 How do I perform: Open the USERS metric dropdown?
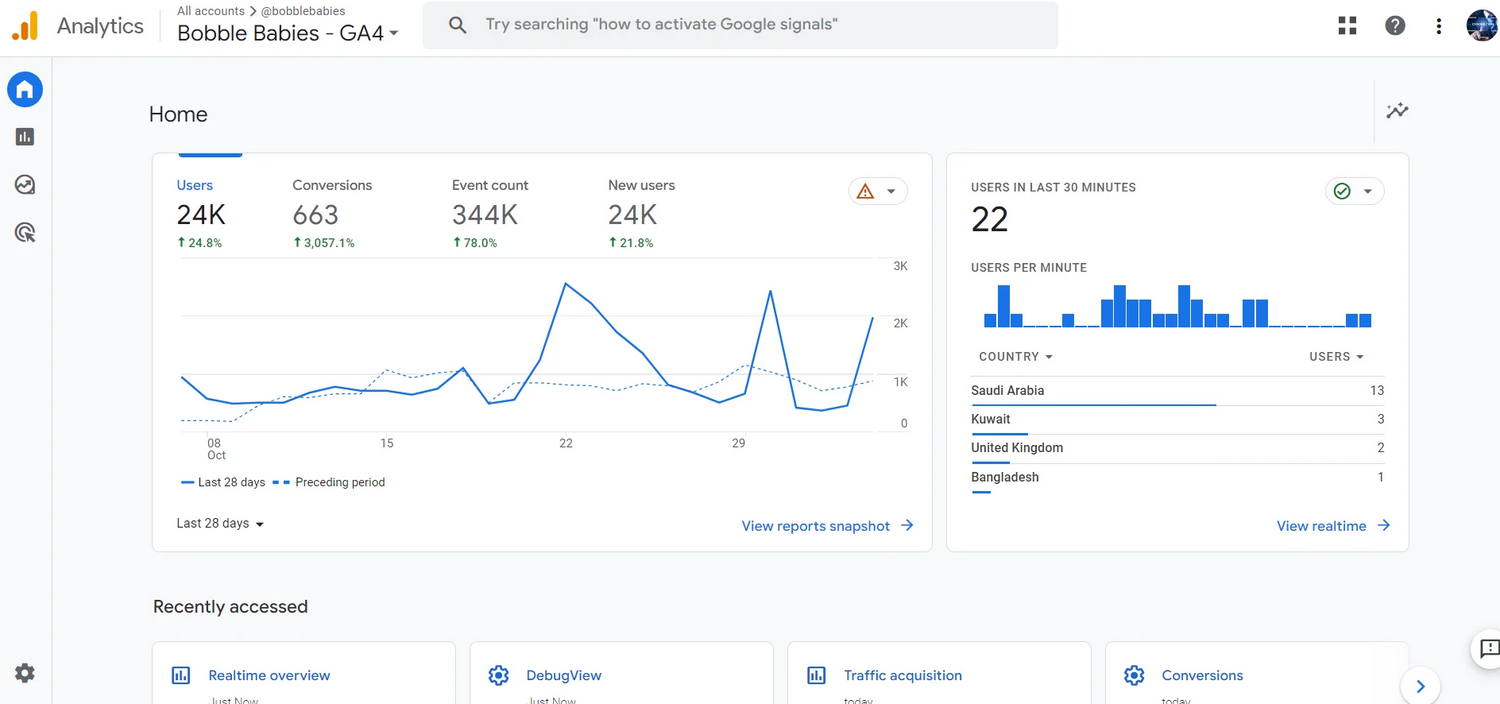pos(1337,357)
